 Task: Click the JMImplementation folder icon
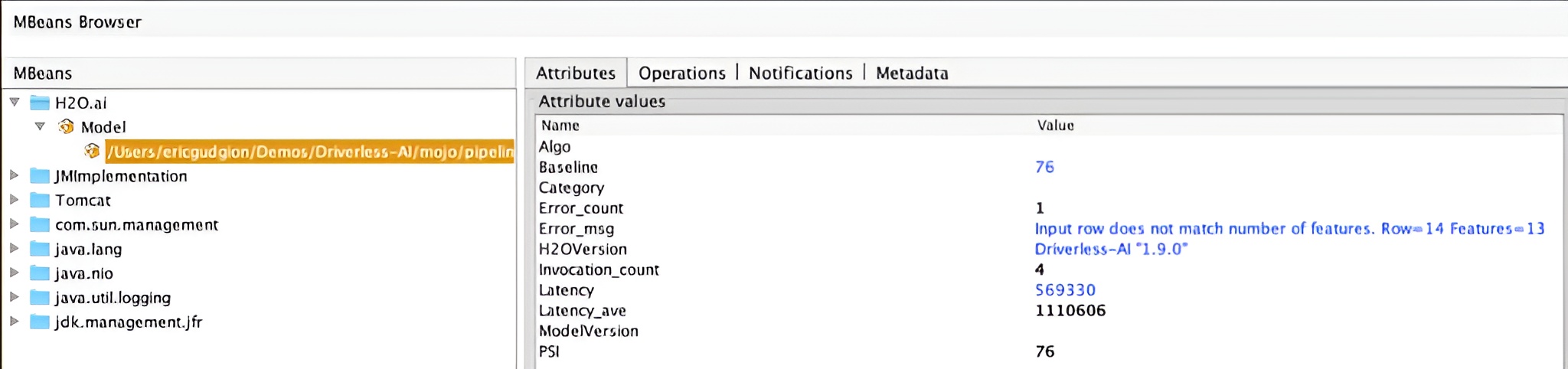40,176
